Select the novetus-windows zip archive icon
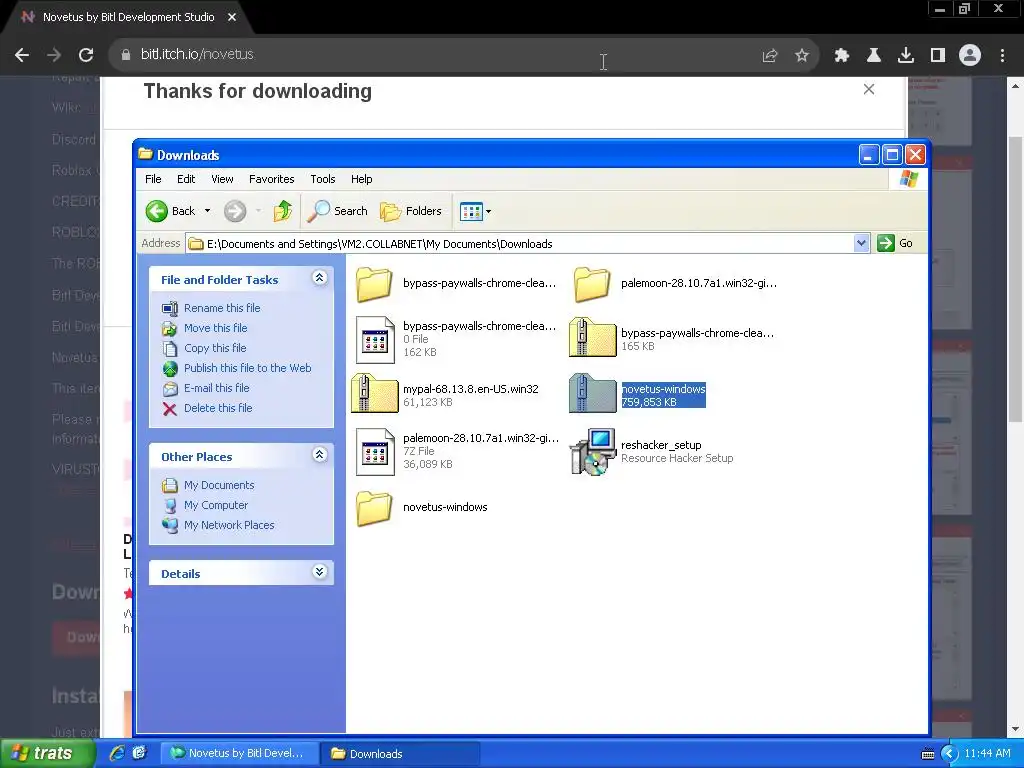Screen dimensions: 1024x768 [x=592, y=394]
